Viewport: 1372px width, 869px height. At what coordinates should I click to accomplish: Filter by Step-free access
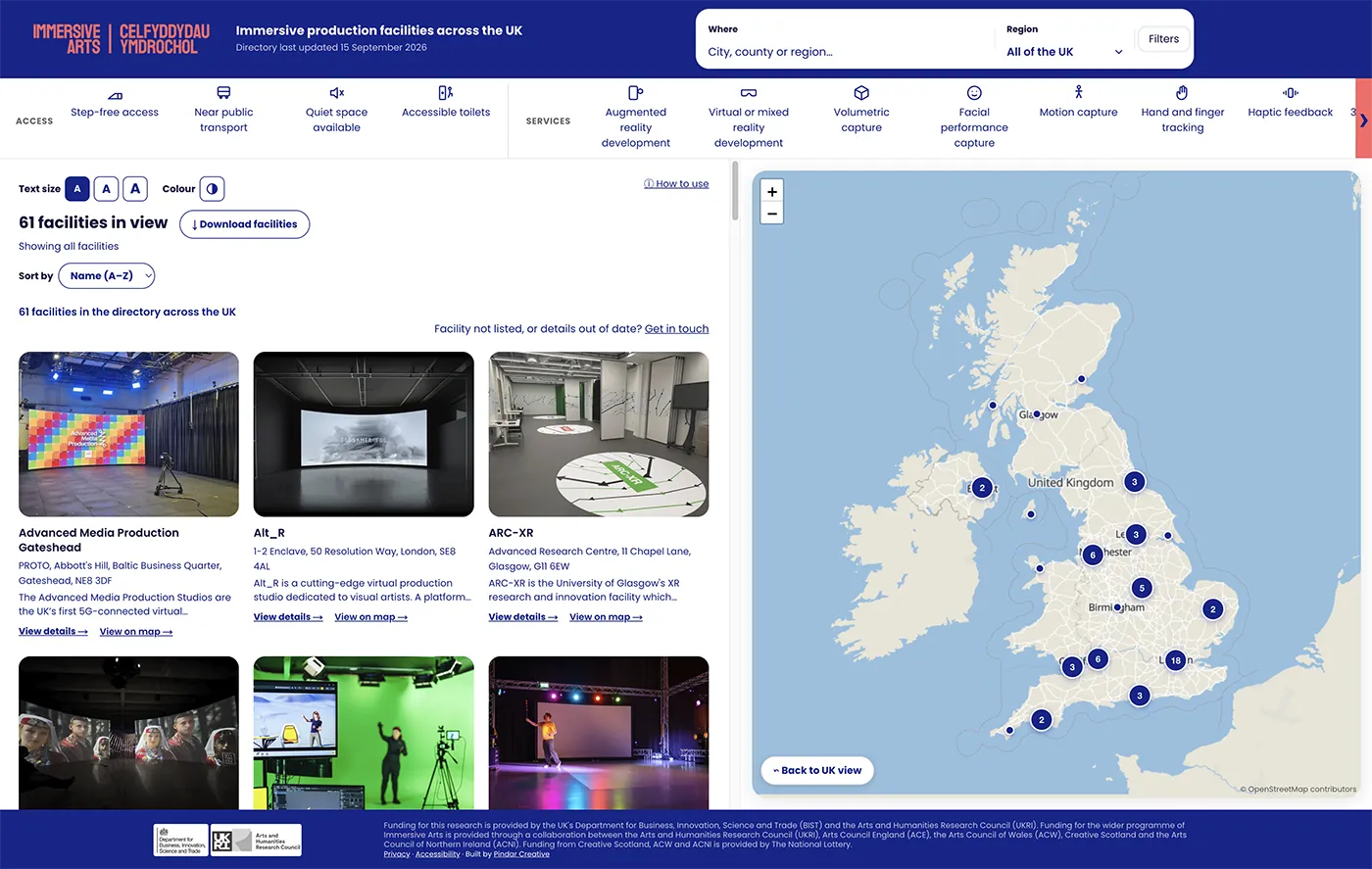(115, 104)
